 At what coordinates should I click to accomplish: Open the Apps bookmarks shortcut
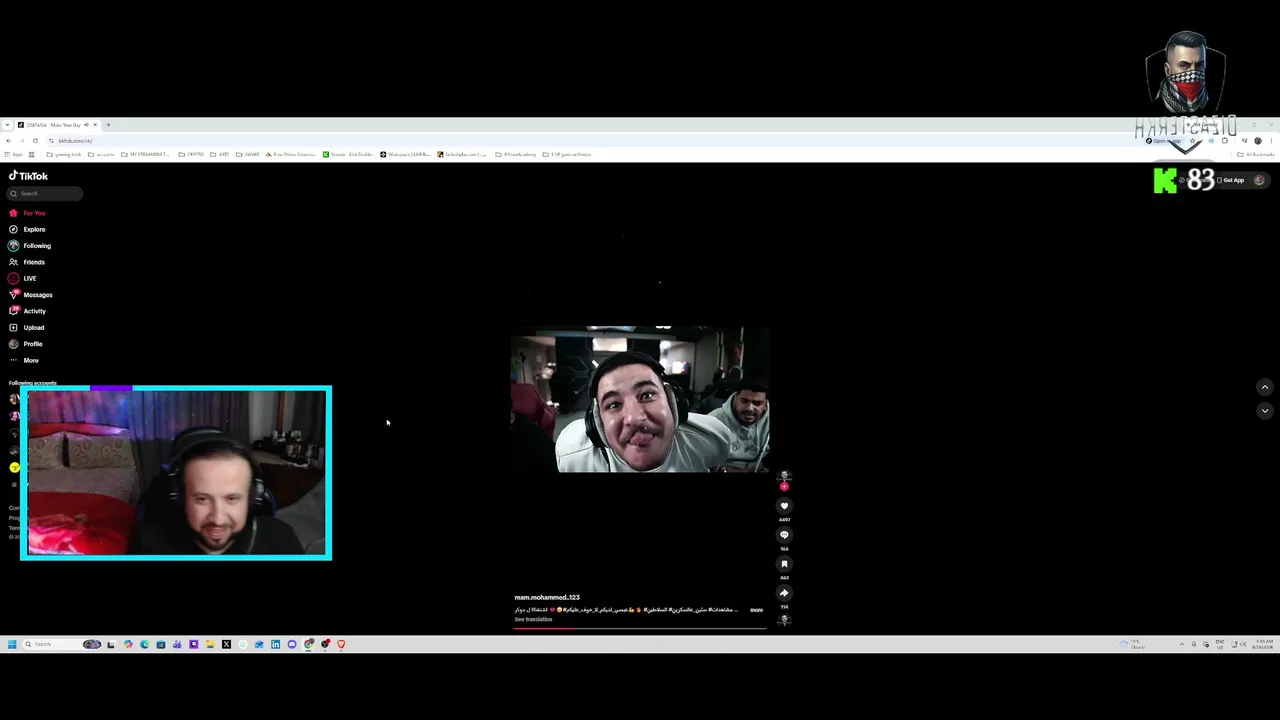point(15,155)
